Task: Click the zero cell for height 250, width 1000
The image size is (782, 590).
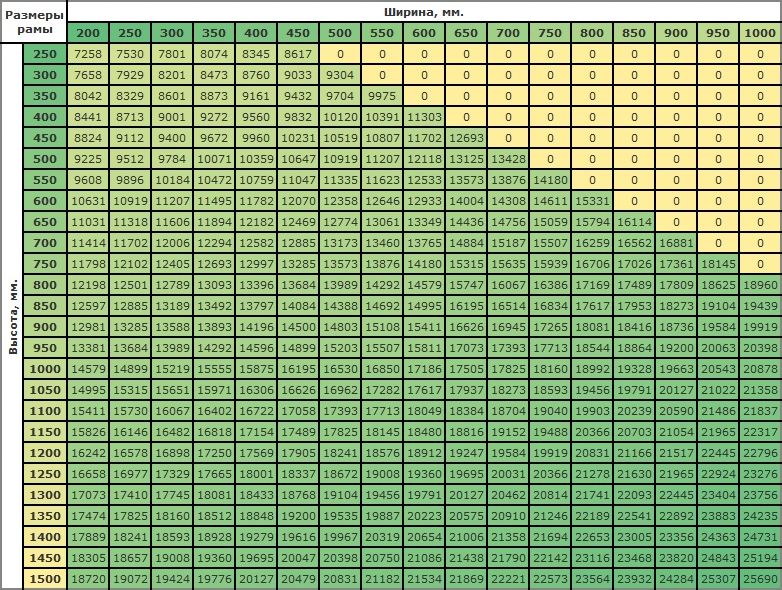Action: pyautogui.click(x=761, y=53)
